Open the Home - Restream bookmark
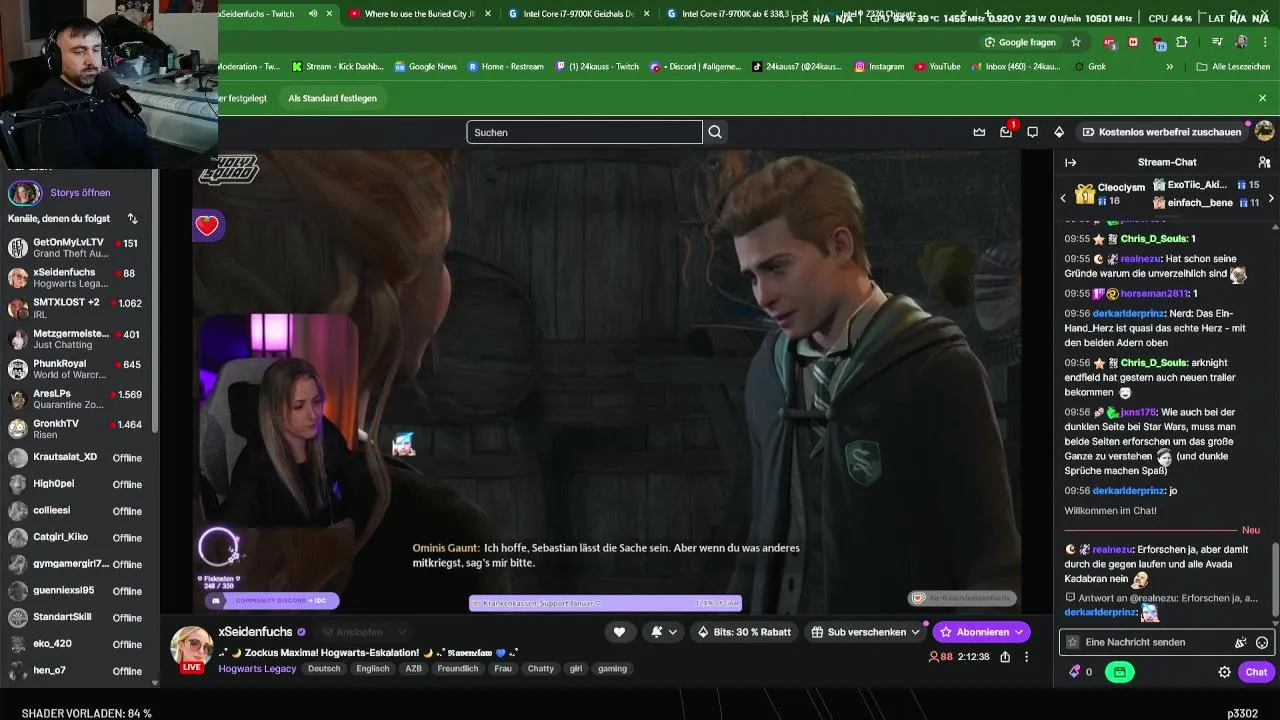The image size is (1280, 720). (506, 67)
